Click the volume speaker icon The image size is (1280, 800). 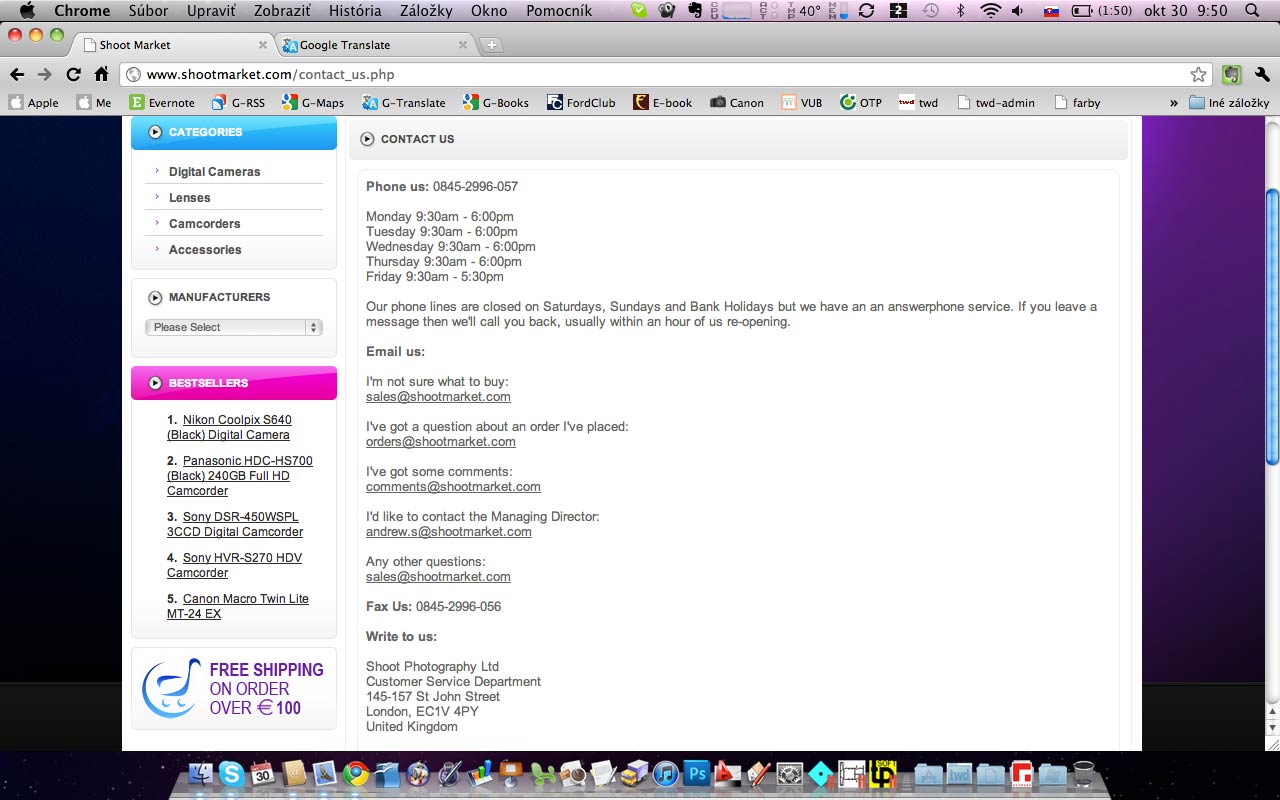pyautogui.click(x=1018, y=11)
